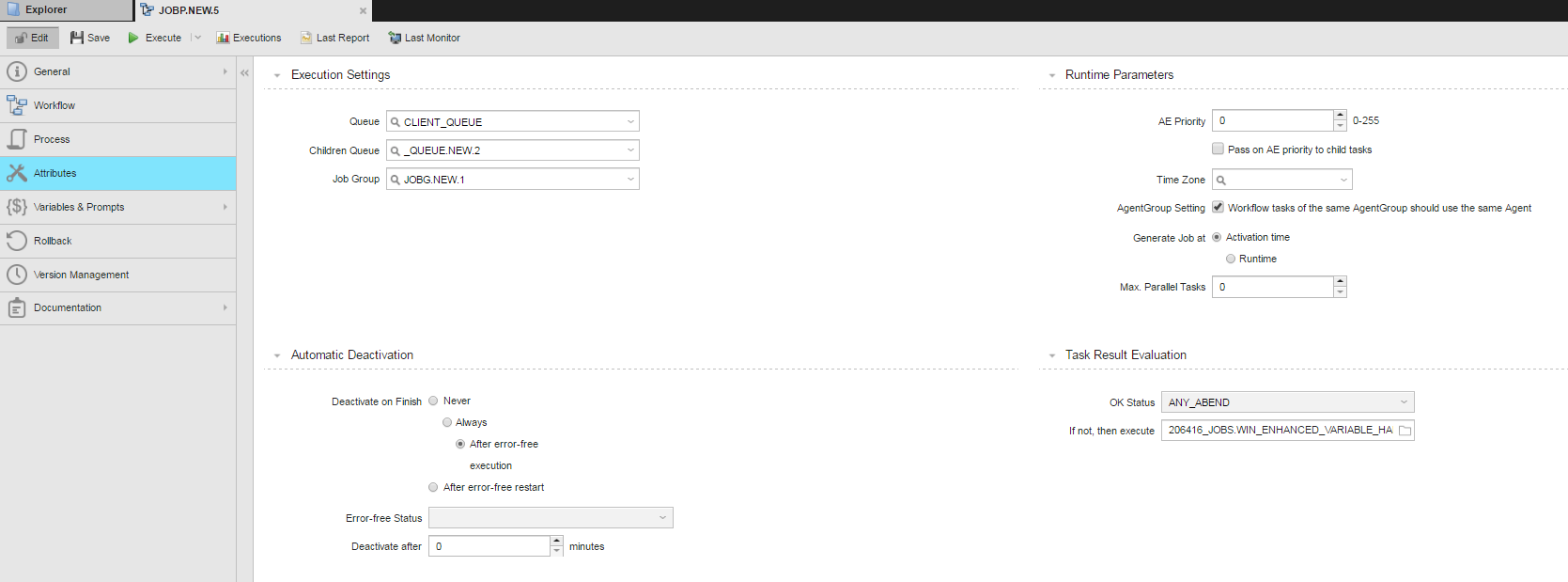This screenshot has width=1568, height=582.
Task: Click the Execute label
Action: click(163, 38)
